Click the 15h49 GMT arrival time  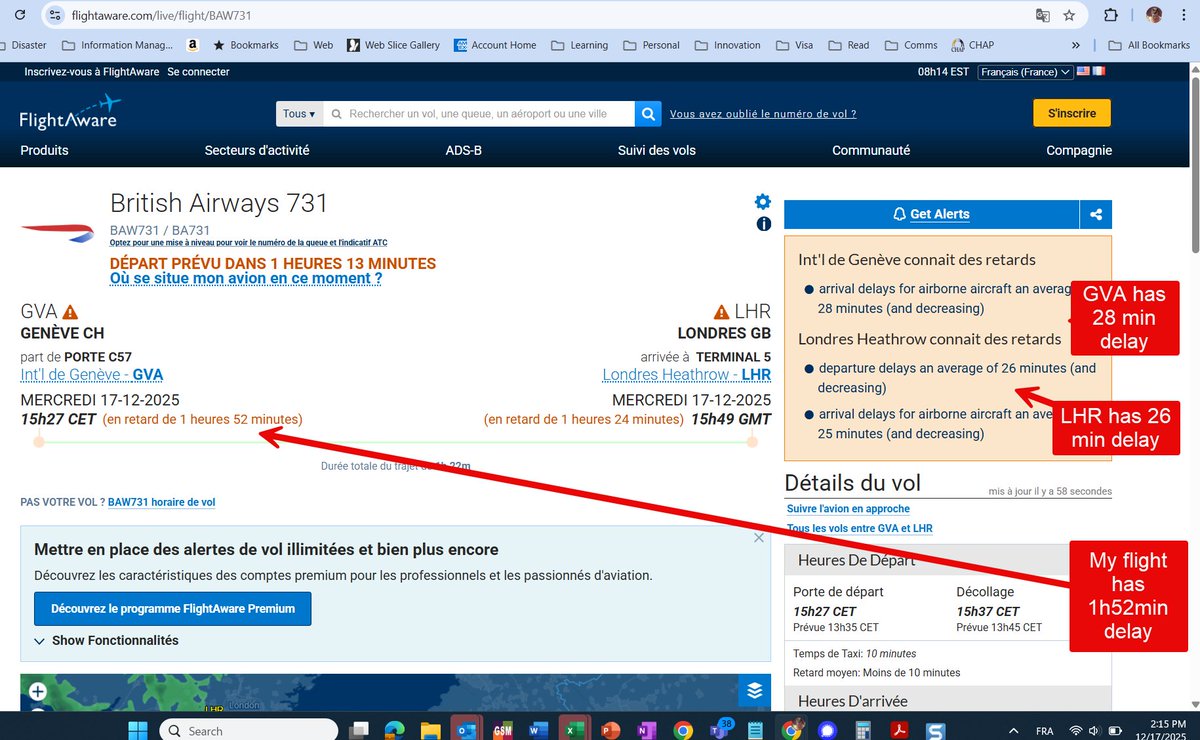(731, 419)
